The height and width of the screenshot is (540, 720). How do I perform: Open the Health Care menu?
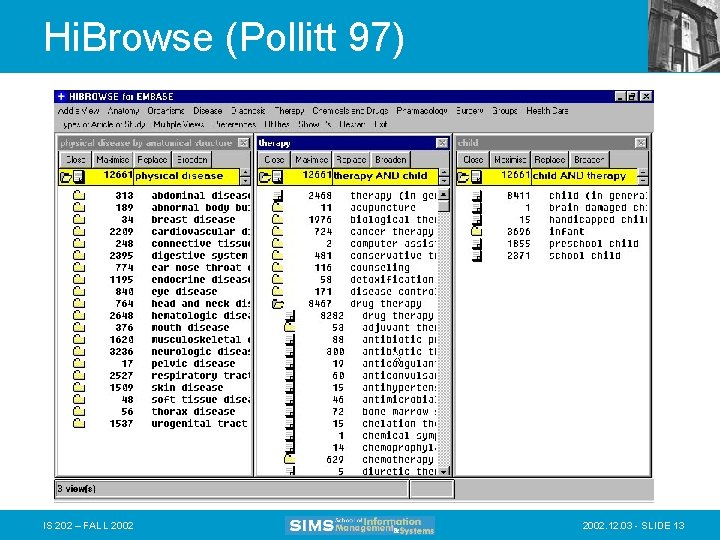click(547, 111)
